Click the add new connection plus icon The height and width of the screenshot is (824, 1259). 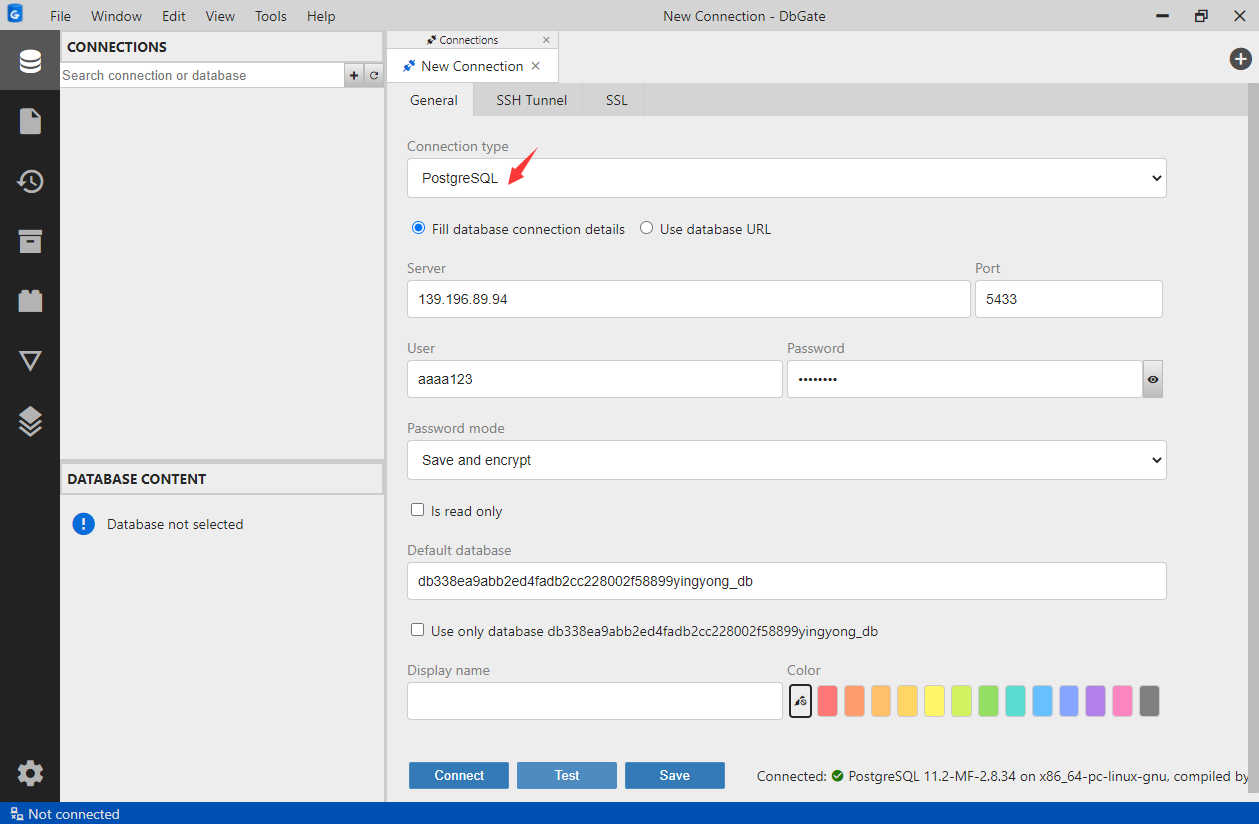(354, 75)
